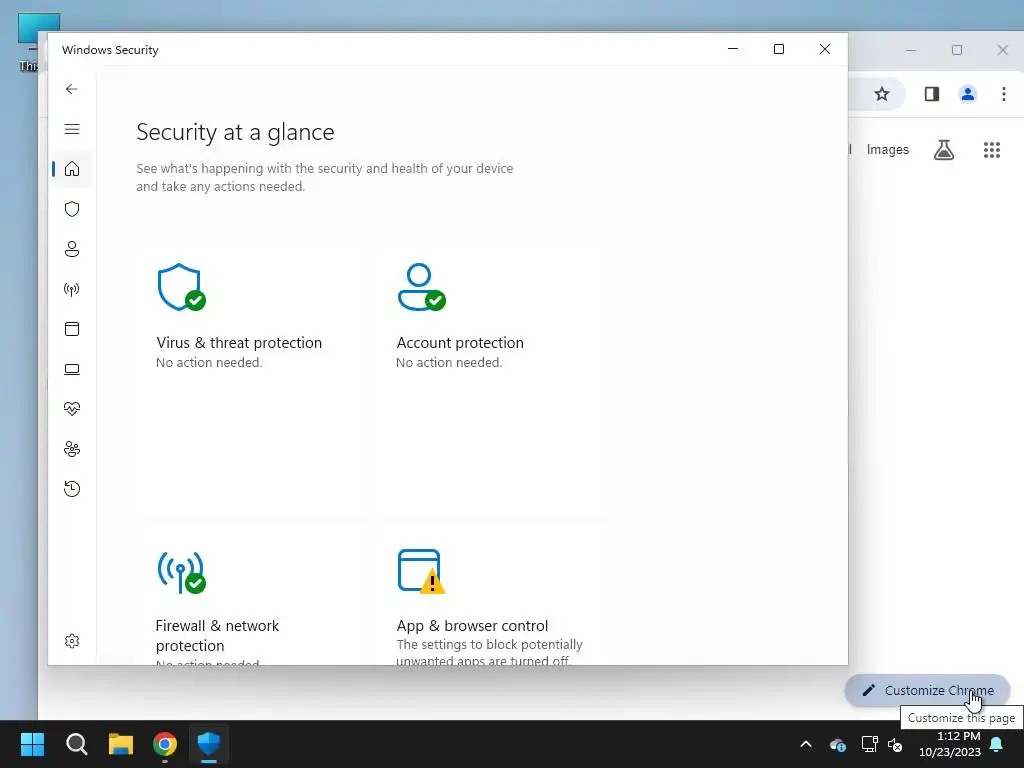1024x768 pixels.
Task: Close the Windows Security window
Action: point(825,49)
